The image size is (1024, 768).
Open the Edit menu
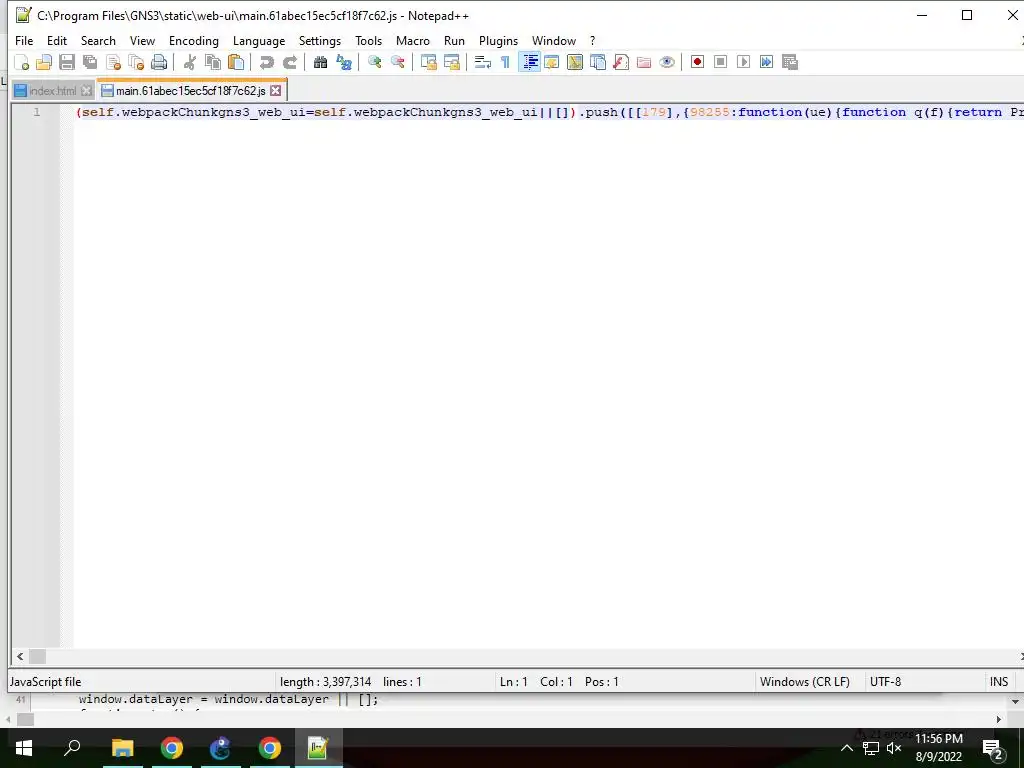[x=57, y=40]
